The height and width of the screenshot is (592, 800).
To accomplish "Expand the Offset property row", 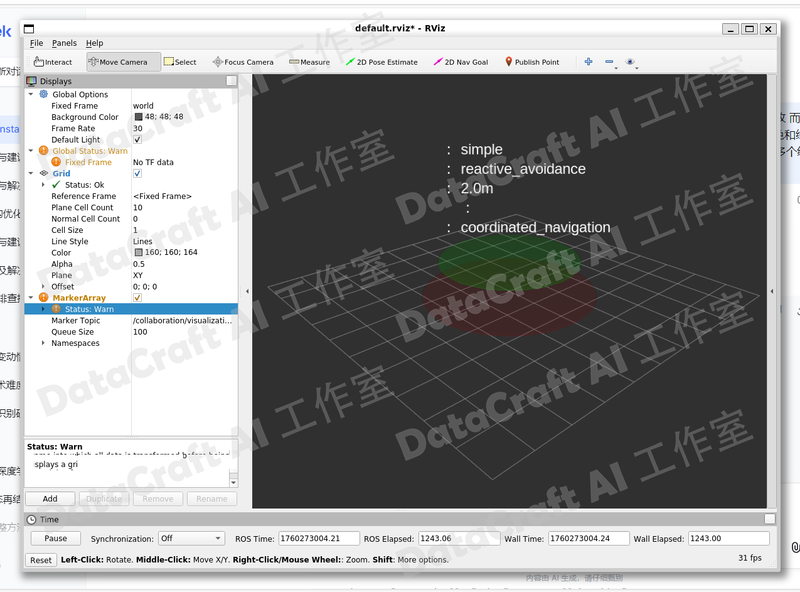I will pos(43,287).
